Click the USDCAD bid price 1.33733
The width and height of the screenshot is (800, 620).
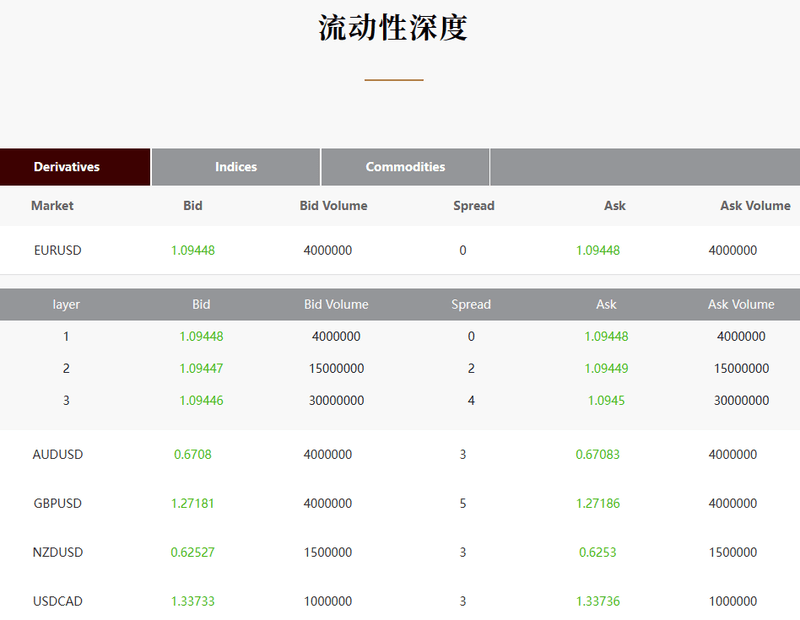(192, 601)
